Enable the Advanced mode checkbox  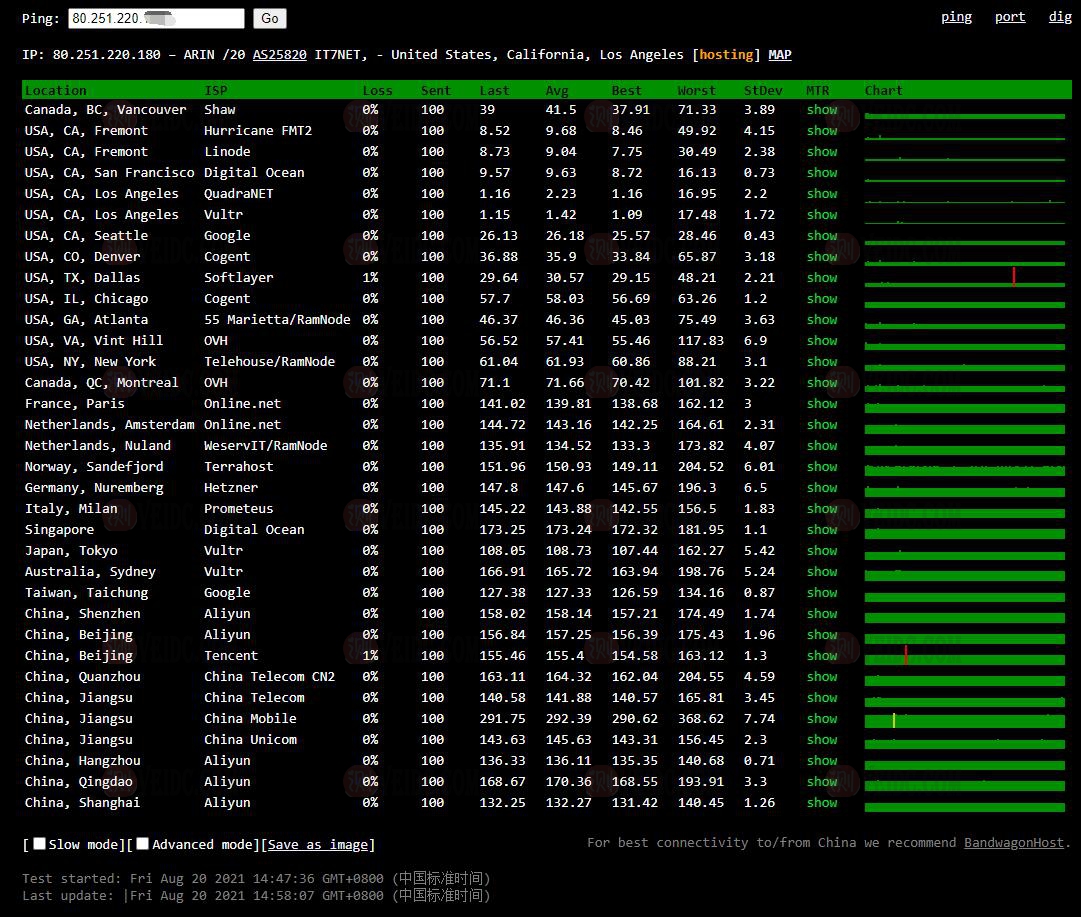click(143, 844)
